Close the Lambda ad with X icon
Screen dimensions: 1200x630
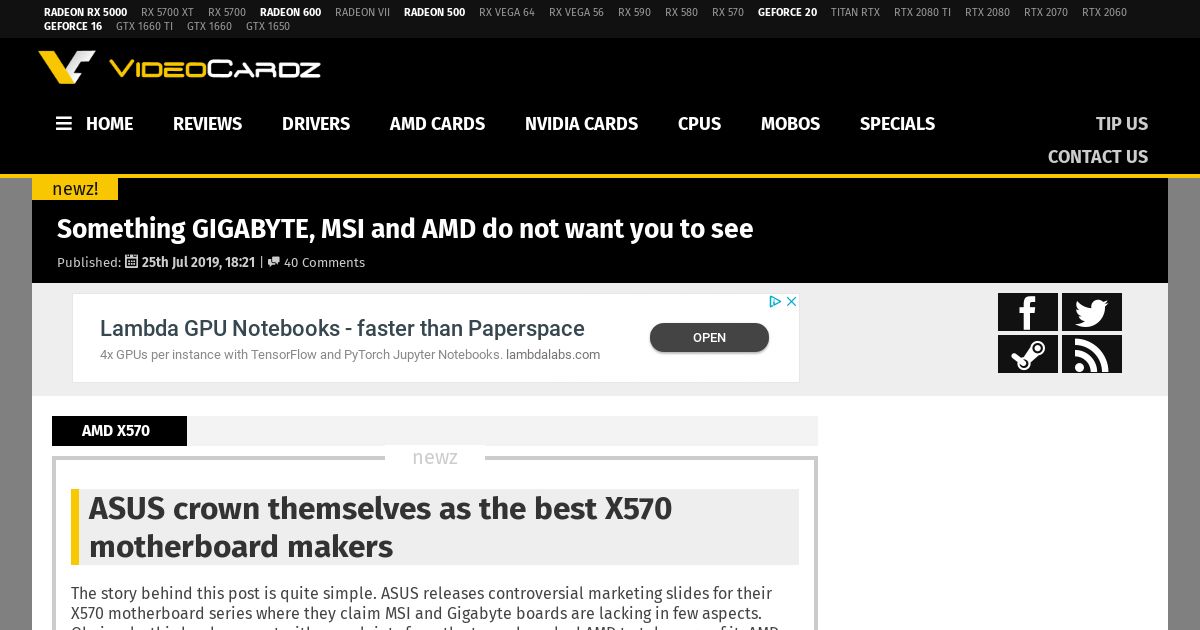[x=791, y=301]
